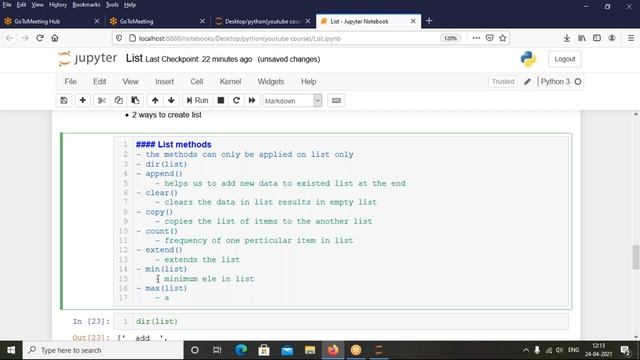Log out using the Logout button
Viewport: 640px width, 360px height.
pyautogui.click(x=565, y=59)
